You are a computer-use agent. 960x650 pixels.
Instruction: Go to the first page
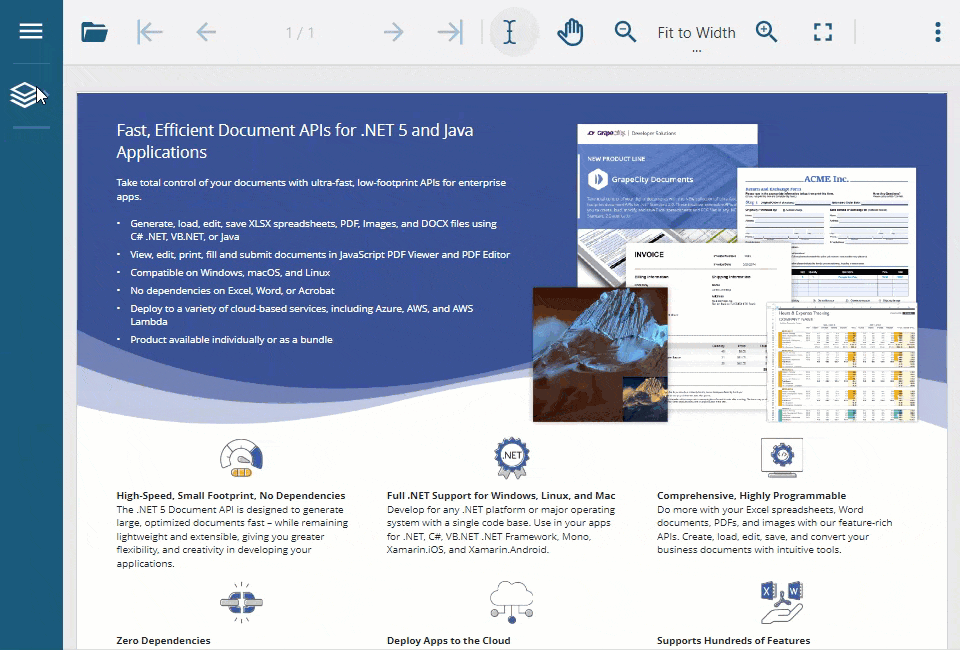150,32
